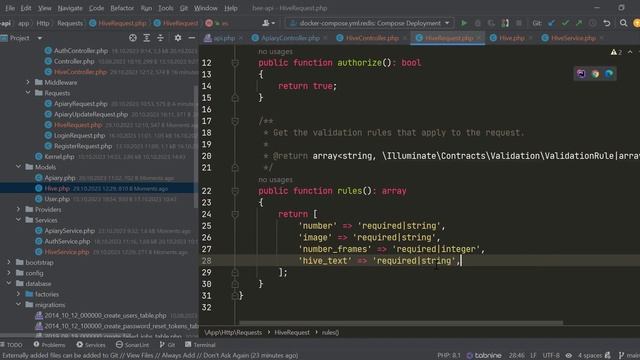This screenshot has width=640, height=360.
Task: Click Collapse All icon in Project panel
Action: click(x=160, y=38)
